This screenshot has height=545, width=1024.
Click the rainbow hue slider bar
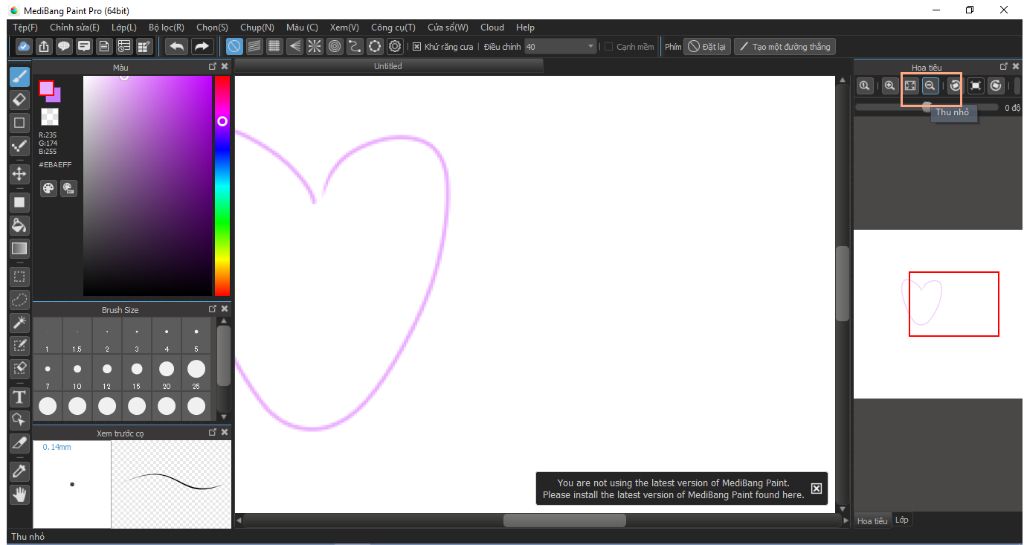[x=222, y=200]
